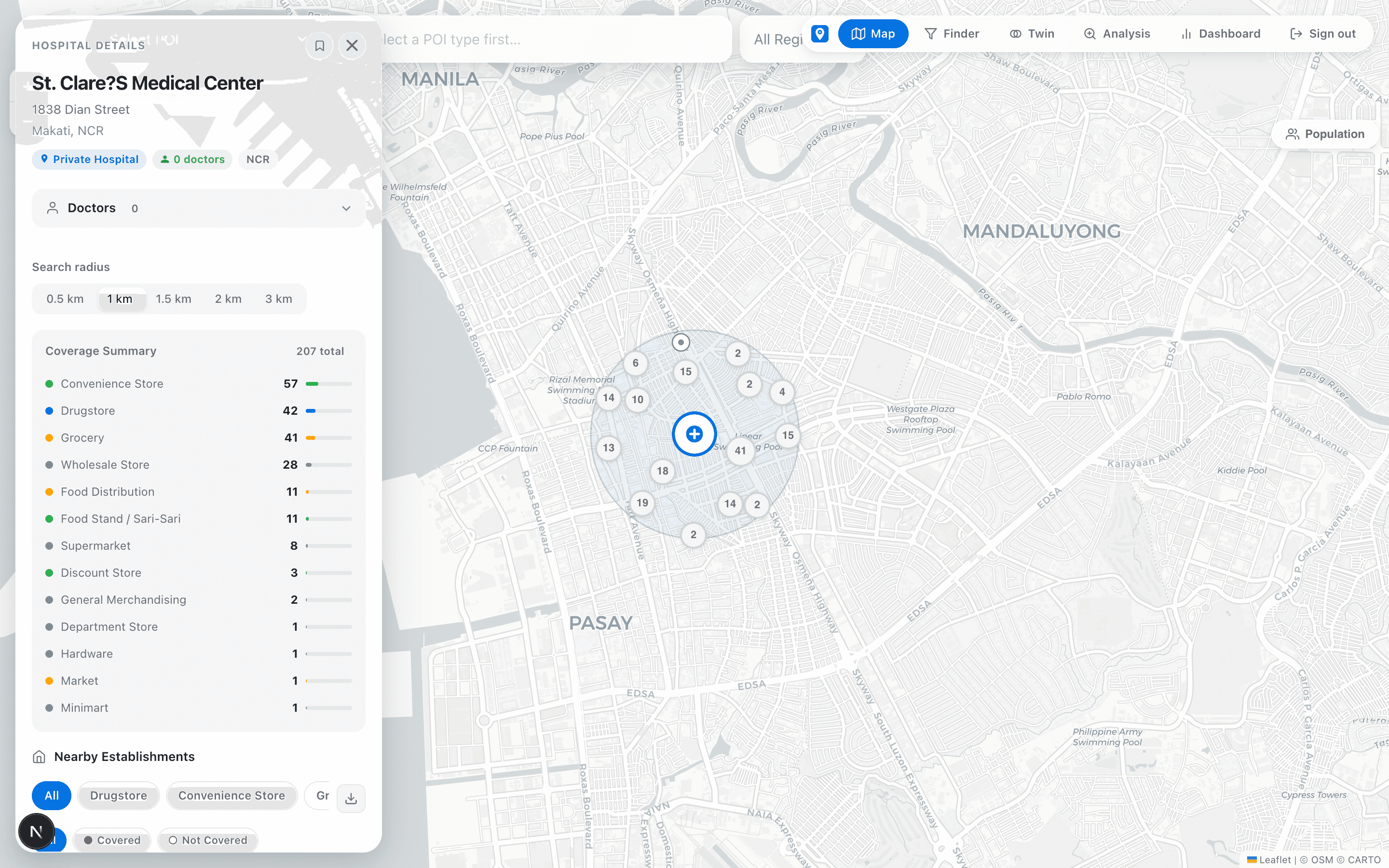
Task: Close the Hospital Details panel
Action: [x=352, y=45]
